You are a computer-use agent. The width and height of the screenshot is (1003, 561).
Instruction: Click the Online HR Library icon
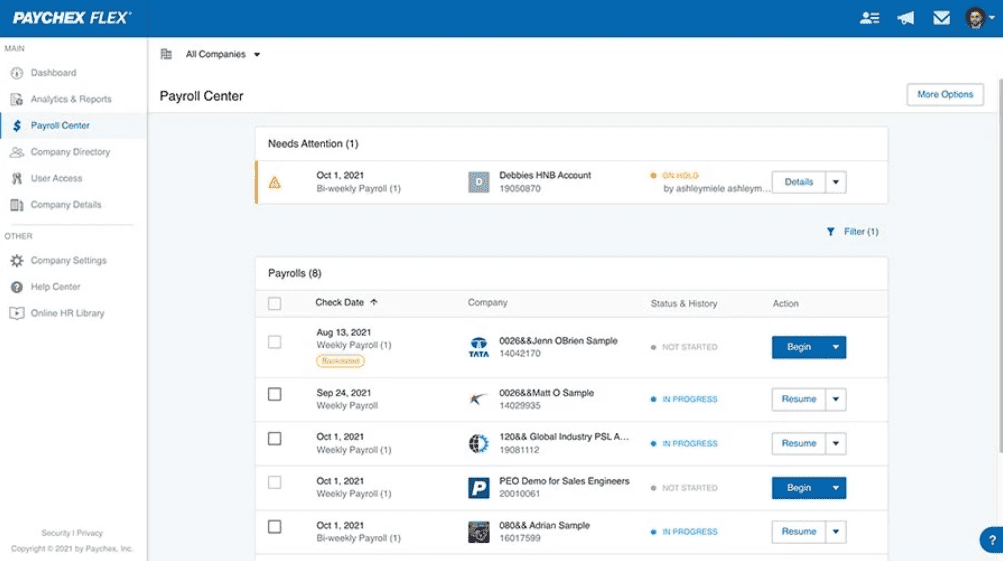pyautogui.click(x=17, y=313)
